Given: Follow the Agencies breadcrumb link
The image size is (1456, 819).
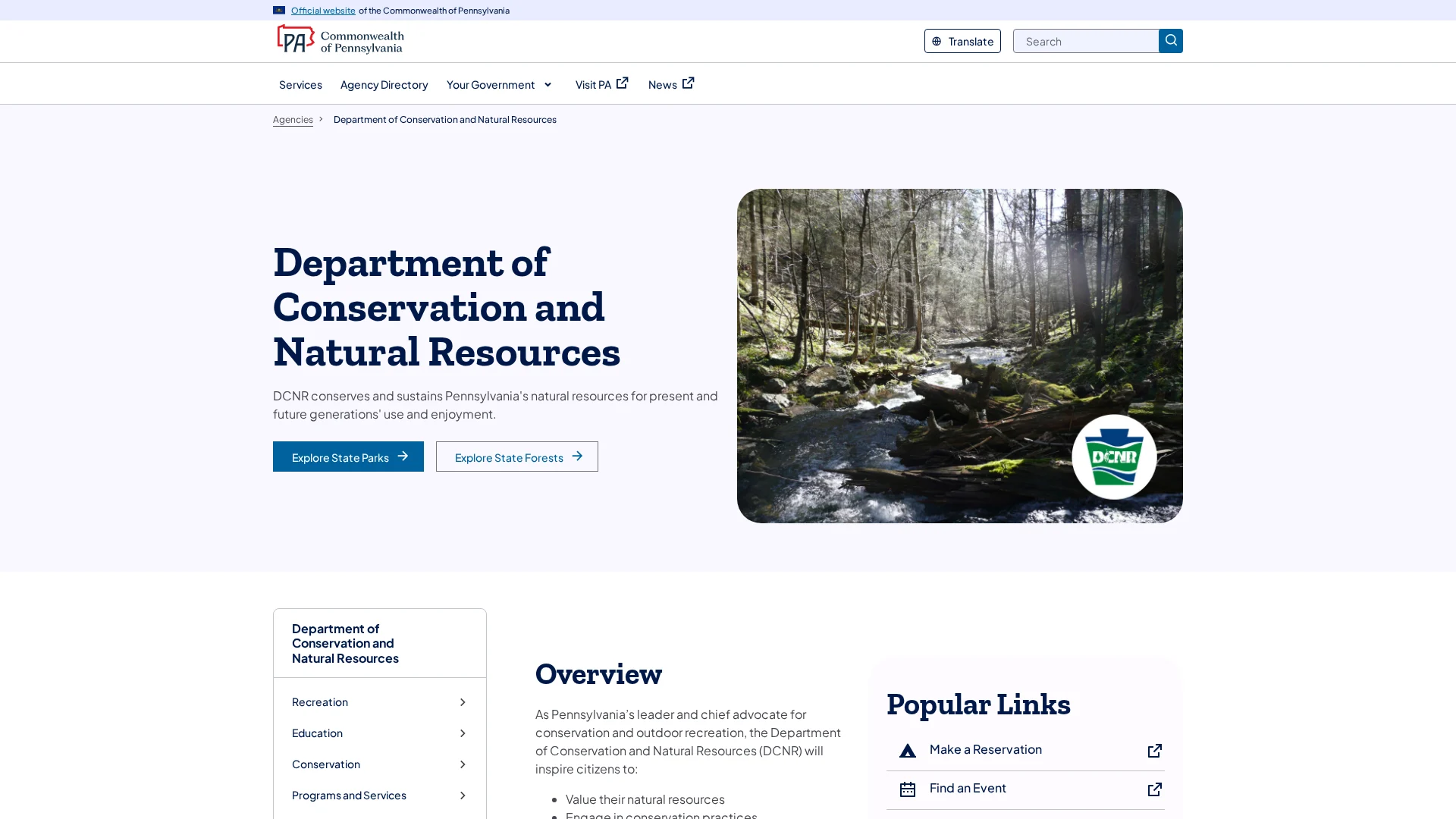Looking at the screenshot, I should (293, 120).
